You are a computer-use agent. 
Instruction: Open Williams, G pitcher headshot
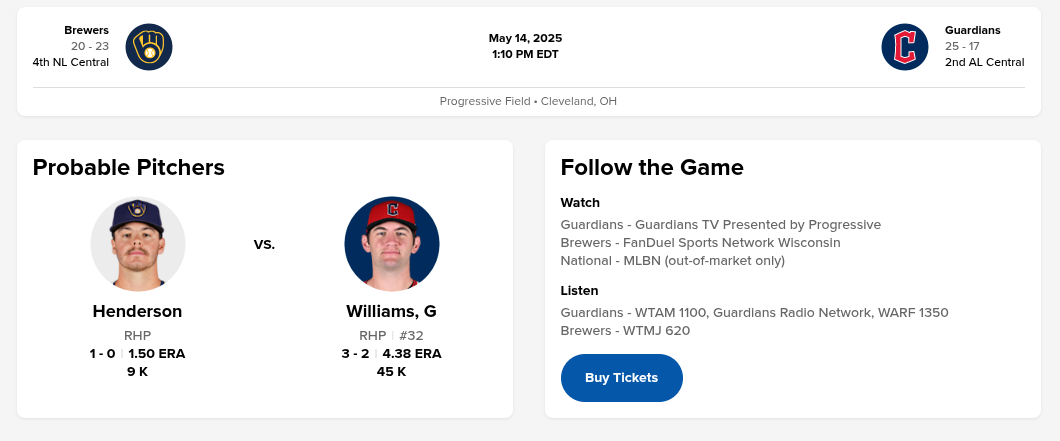[x=391, y=244]
